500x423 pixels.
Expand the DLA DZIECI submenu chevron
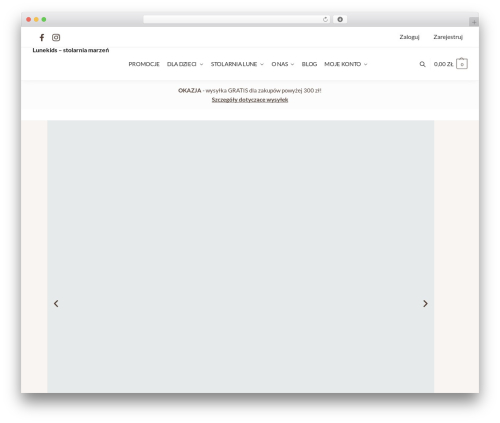201,64
